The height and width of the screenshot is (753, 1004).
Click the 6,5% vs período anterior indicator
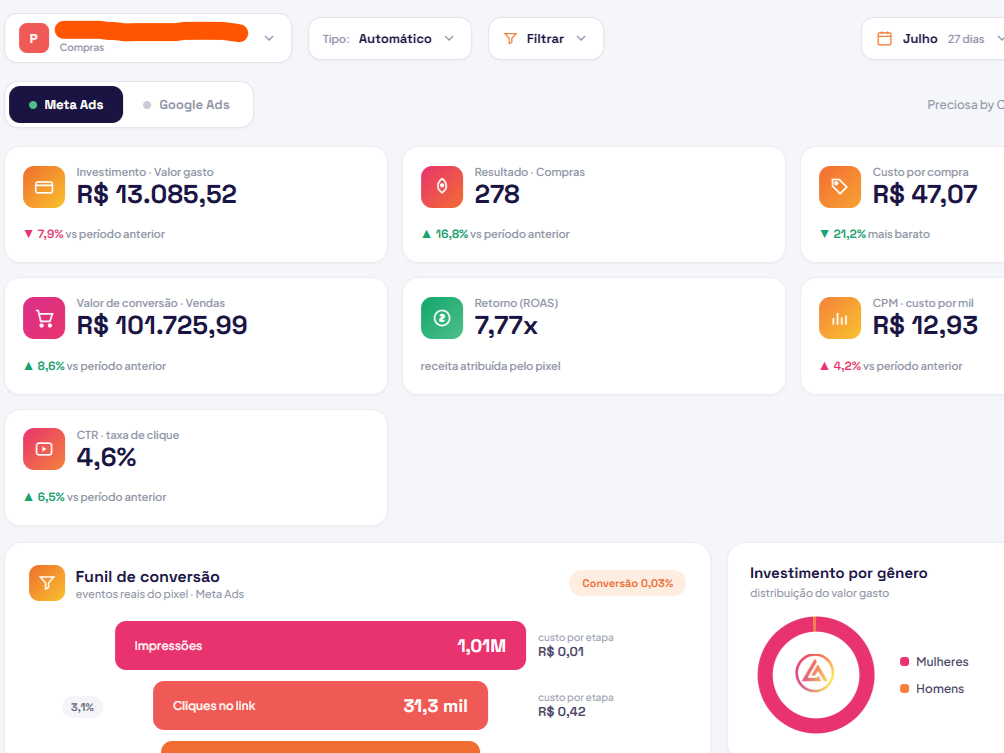click(95, 497)
